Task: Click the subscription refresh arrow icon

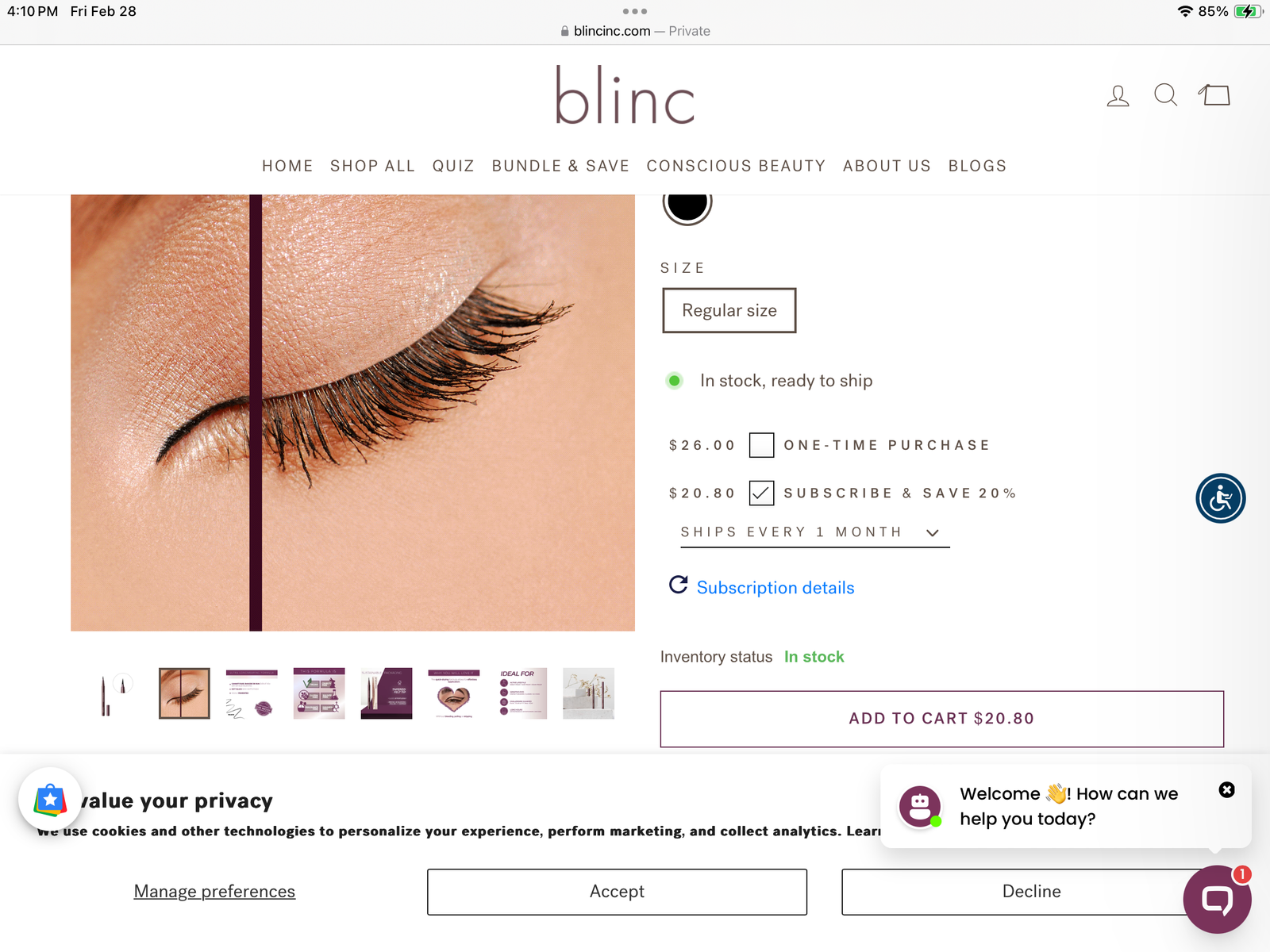Action: coord(678,585)
